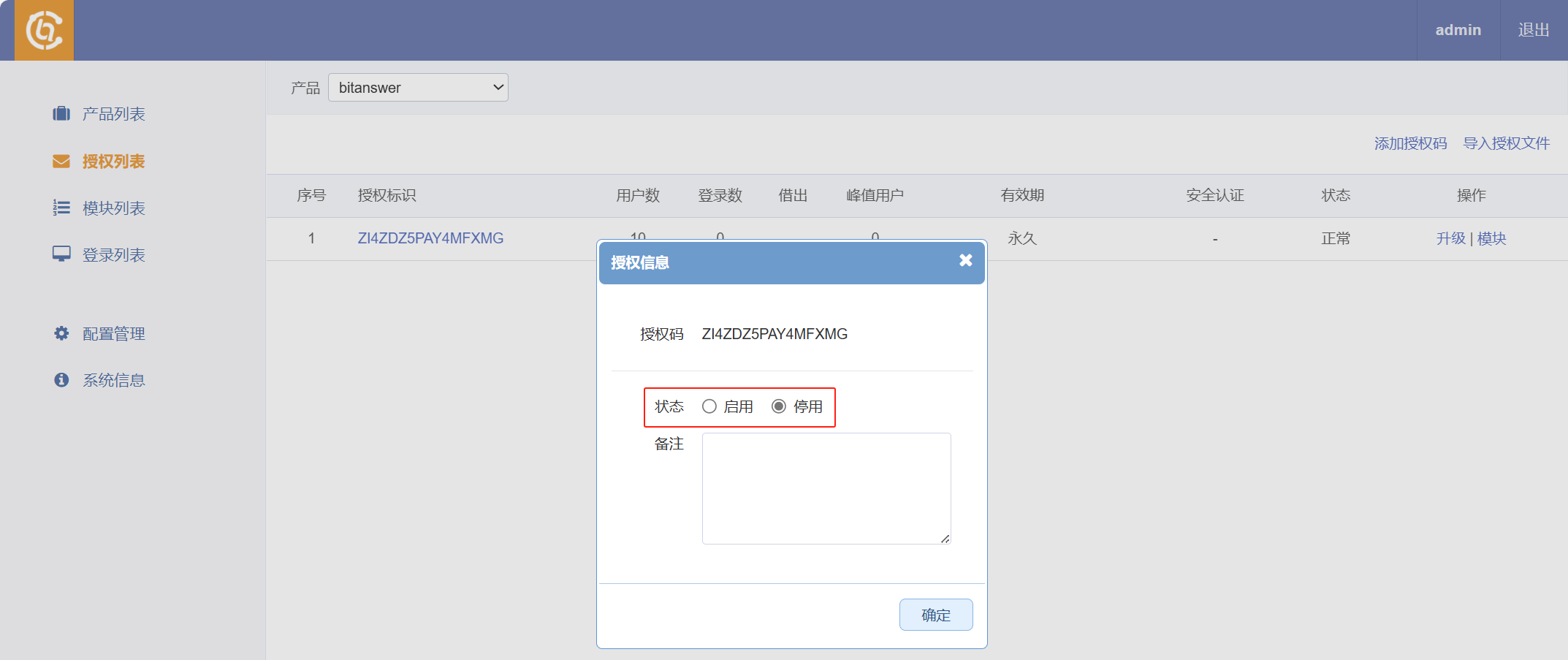
Task: Click the envelope icon beside 授权列表
Action: pos(61,161)
